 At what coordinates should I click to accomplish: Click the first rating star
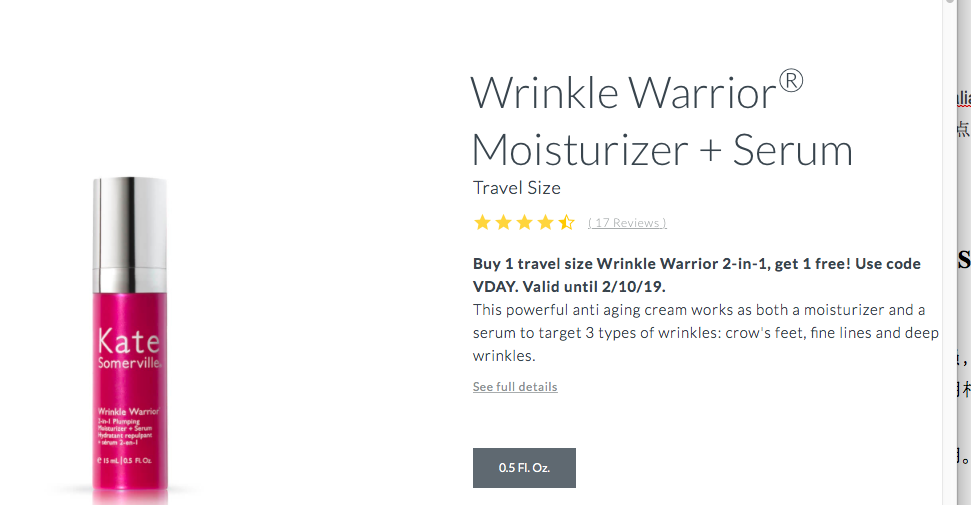(482, 222)
